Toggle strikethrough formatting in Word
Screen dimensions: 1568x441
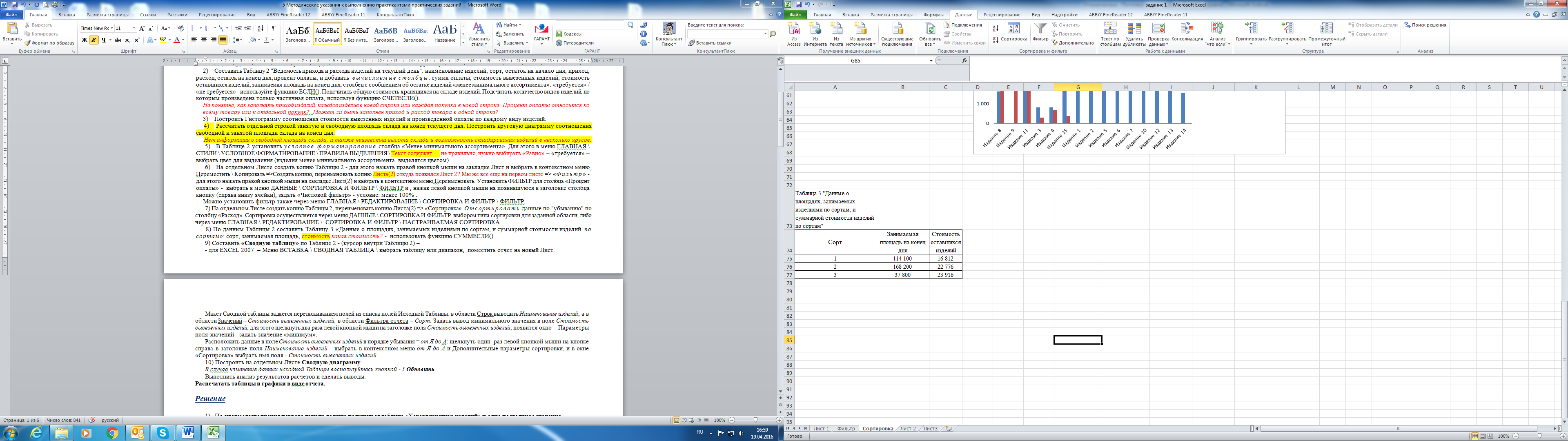click(118, 40)
